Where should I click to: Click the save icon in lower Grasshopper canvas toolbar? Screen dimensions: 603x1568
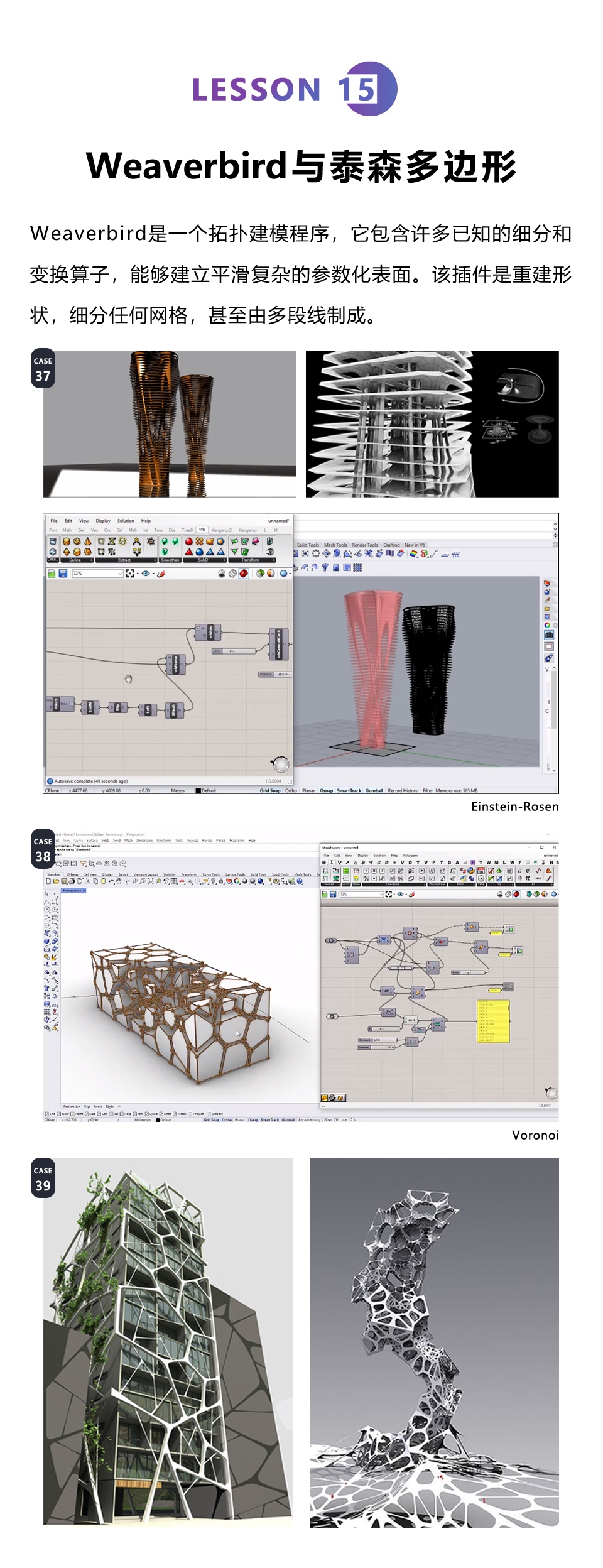[x=333, y=894]
